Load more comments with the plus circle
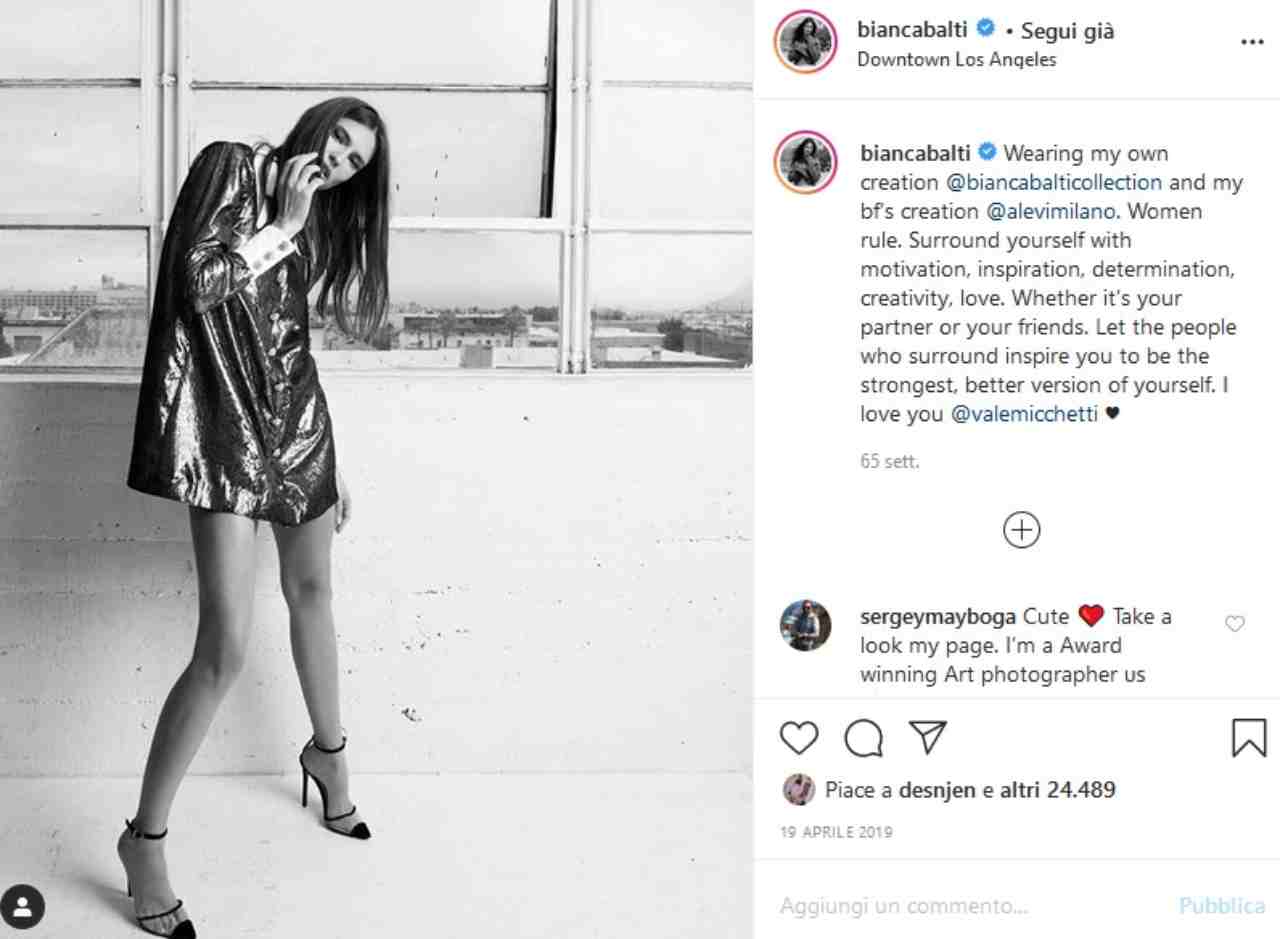Viewport: 1280px width, 939px height. (x=1021, y=530)
